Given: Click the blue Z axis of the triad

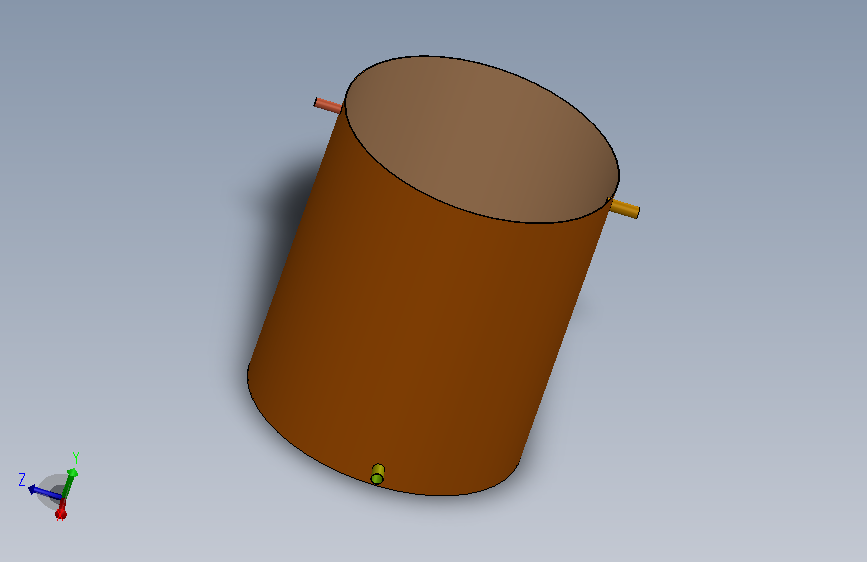Looking at the screenshot, I should click(44, 492).
